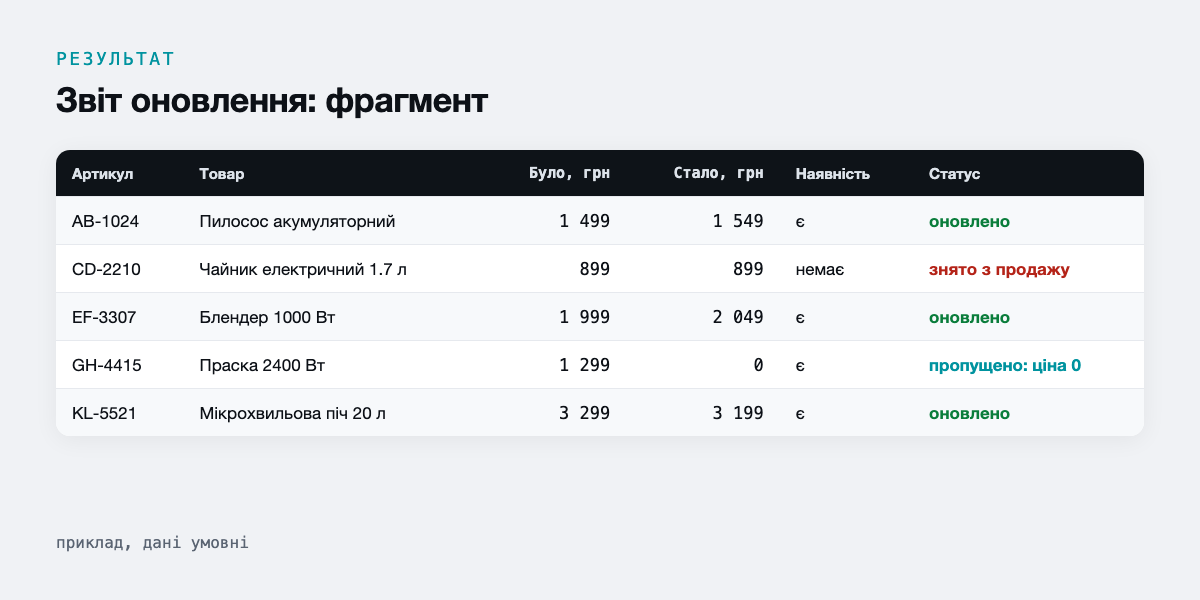Select product 'Чайник електричний 1.7 л'
The width and height of the screenshot is (1200, 600).
[x=303, y=269]
